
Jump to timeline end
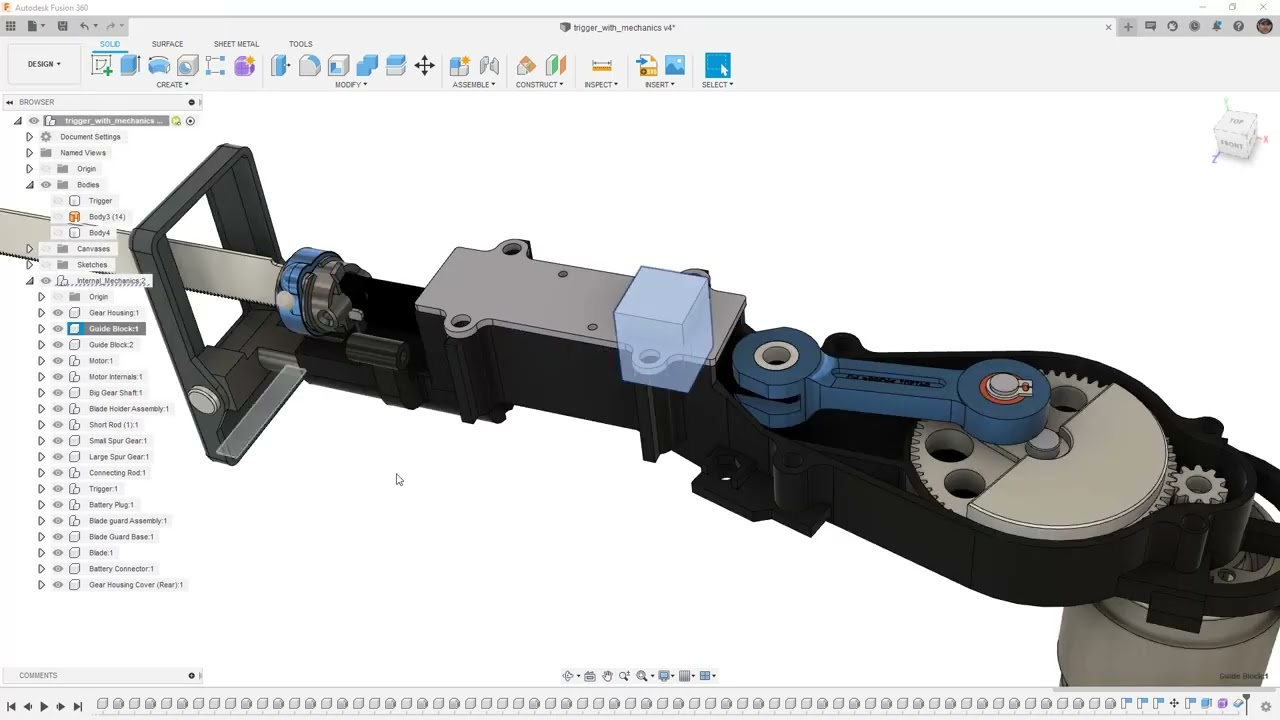[78, 706]
